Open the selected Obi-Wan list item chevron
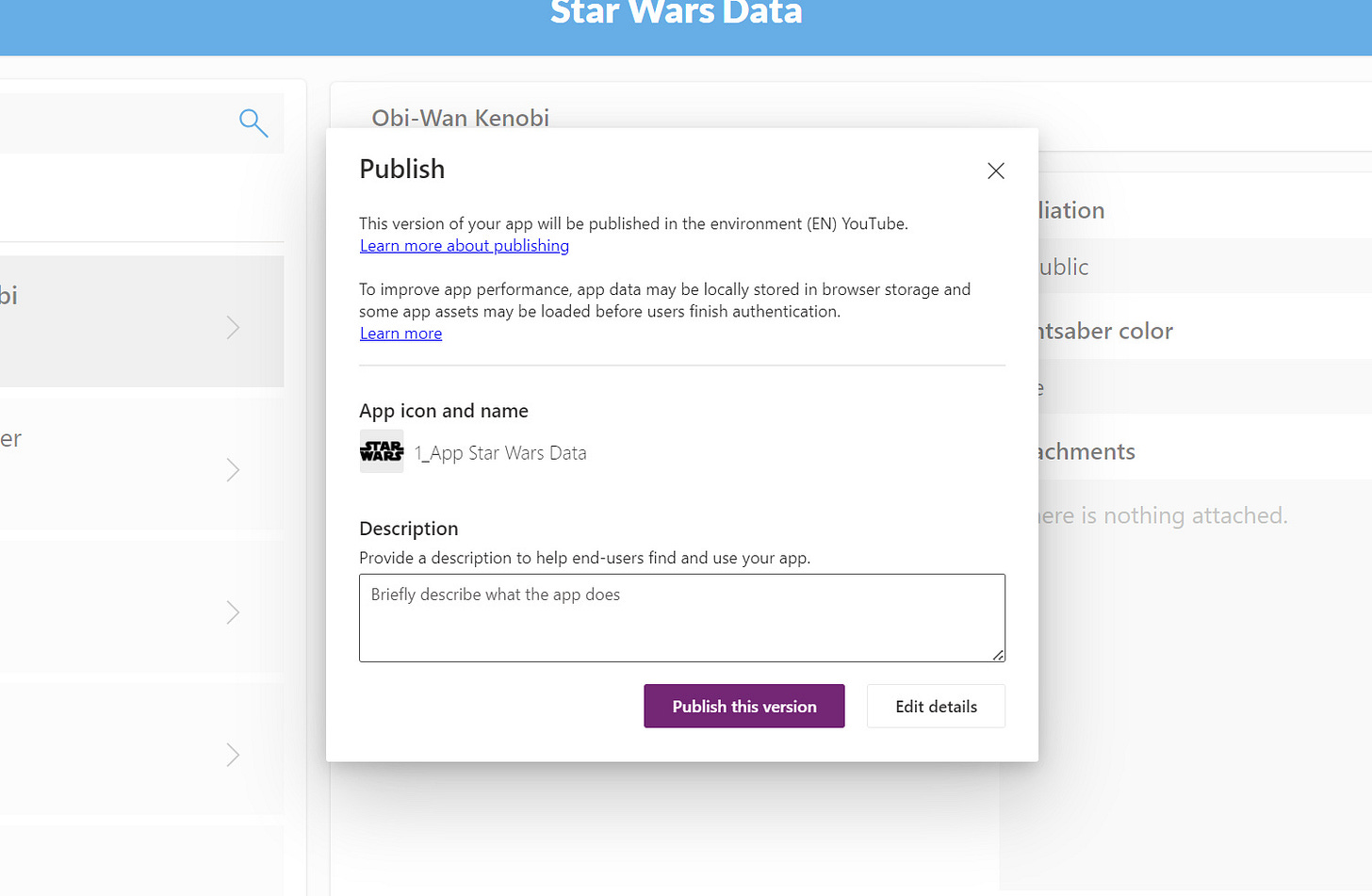This screenshot has width=1372, height=896. point(233,328)
